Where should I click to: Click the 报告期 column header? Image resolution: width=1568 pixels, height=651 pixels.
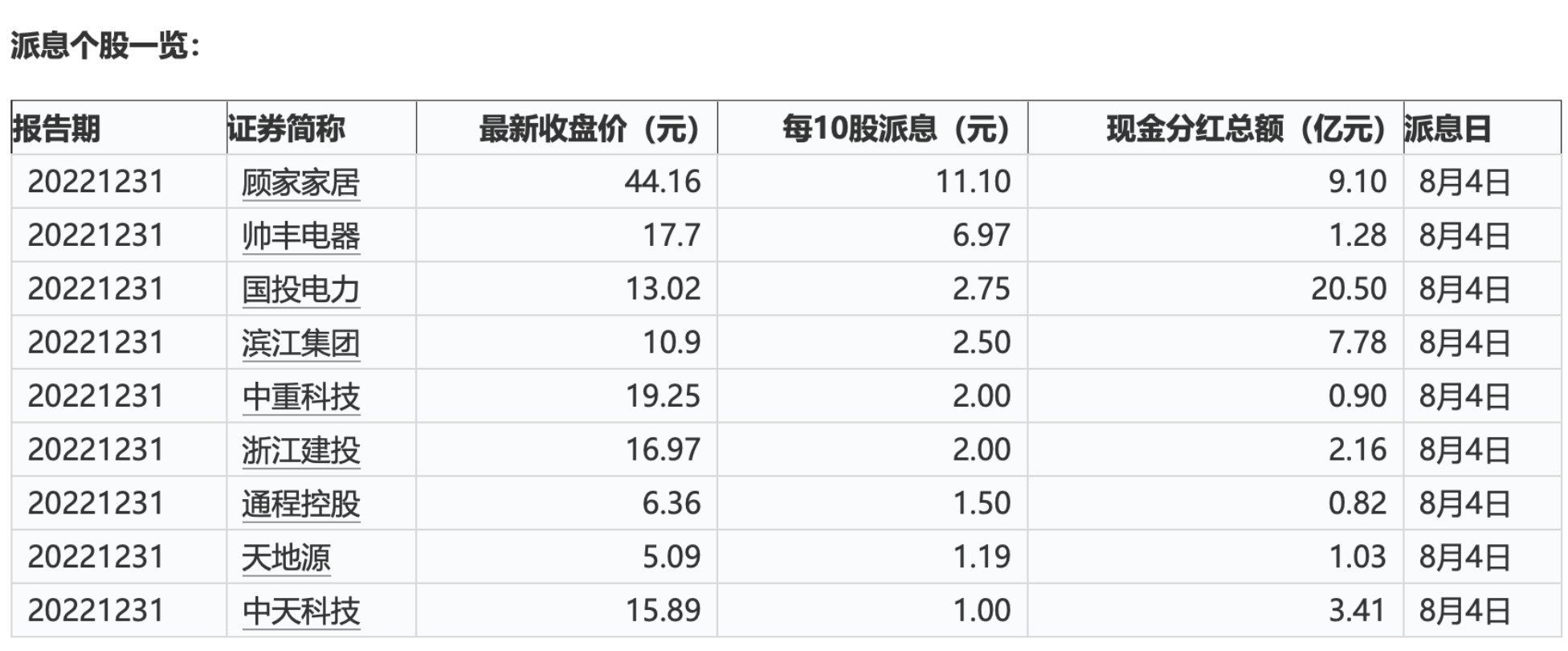[x=56, y=129]
